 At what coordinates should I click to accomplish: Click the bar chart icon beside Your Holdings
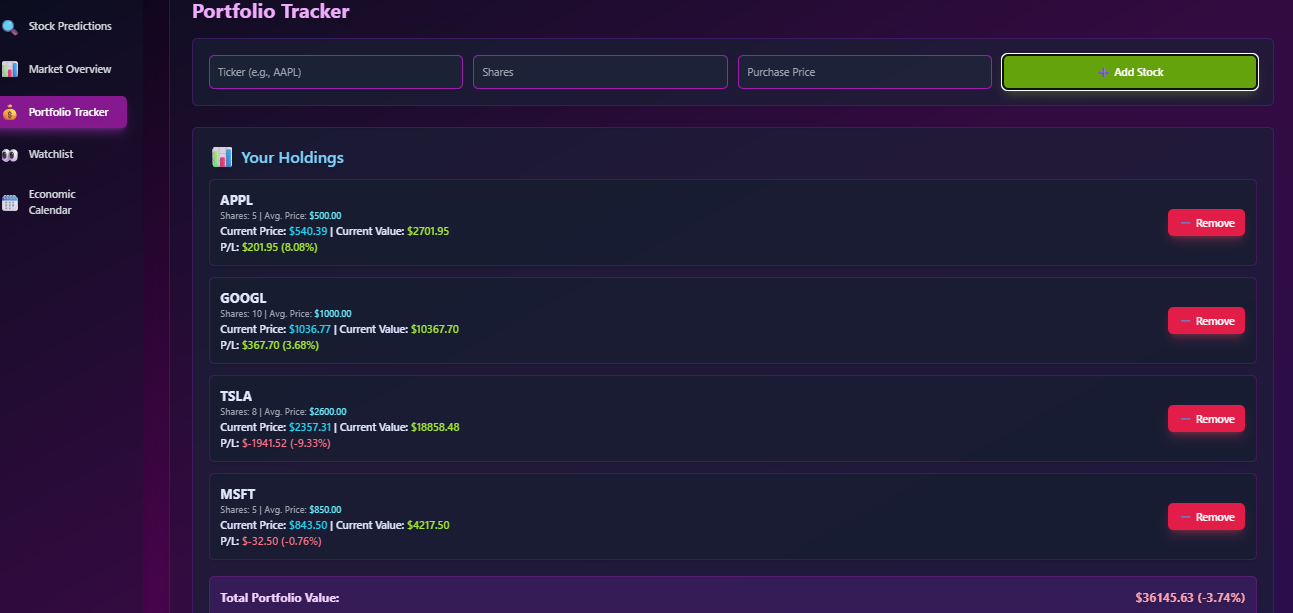(222, 157)
